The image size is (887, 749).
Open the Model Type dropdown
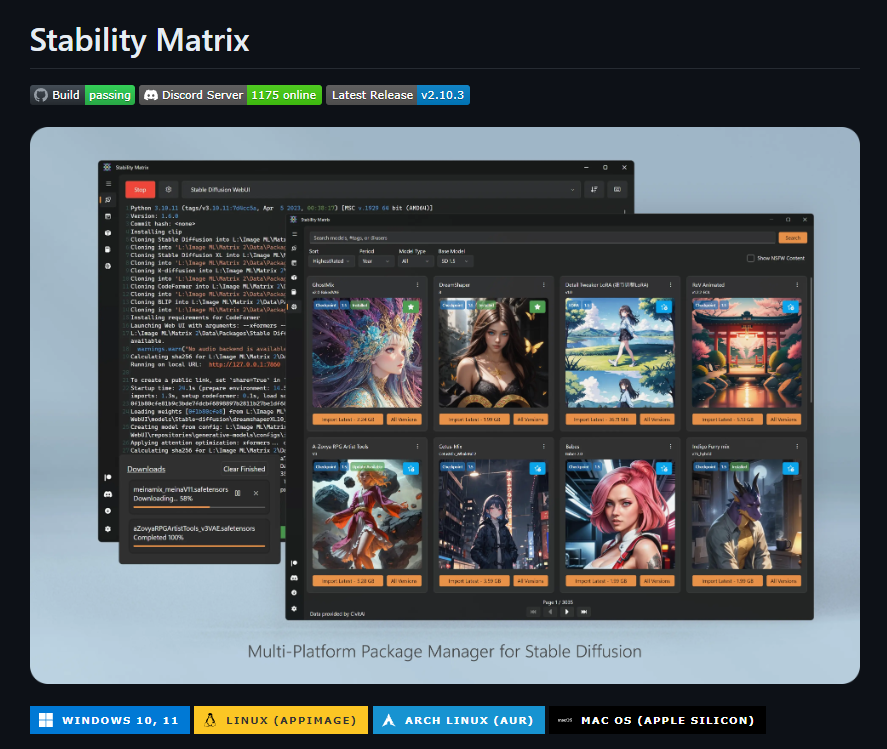[416, 261]
